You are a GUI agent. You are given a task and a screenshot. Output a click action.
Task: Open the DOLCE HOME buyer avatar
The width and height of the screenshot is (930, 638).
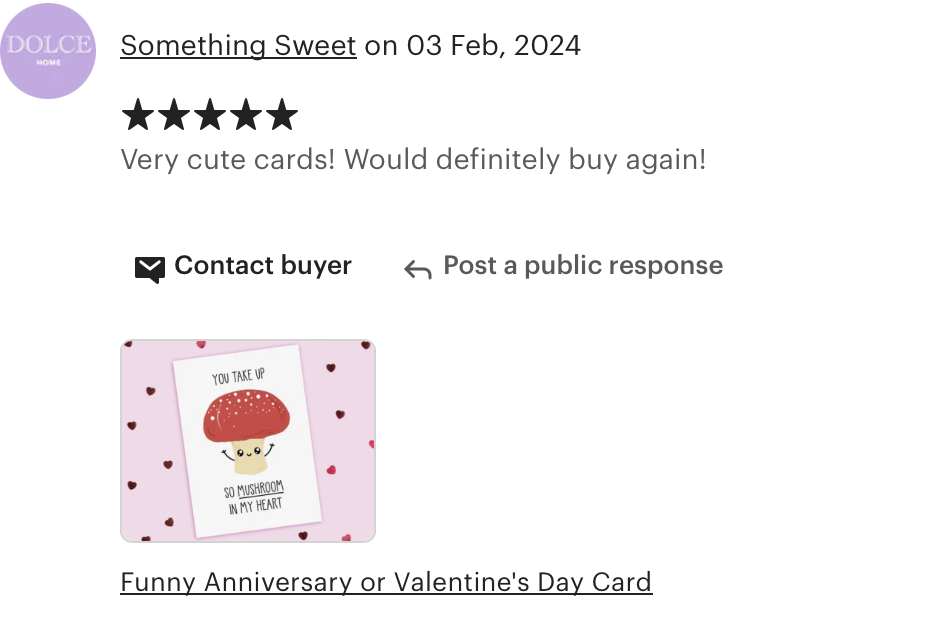pos(47,51)
